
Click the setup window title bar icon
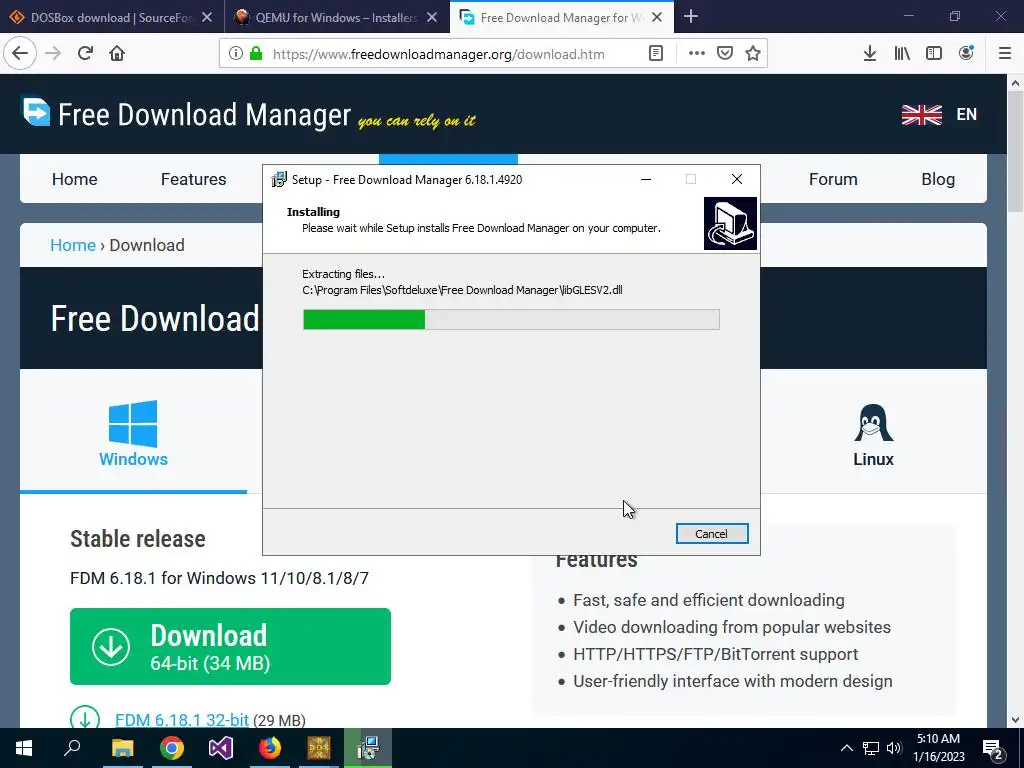pos(279,180)
